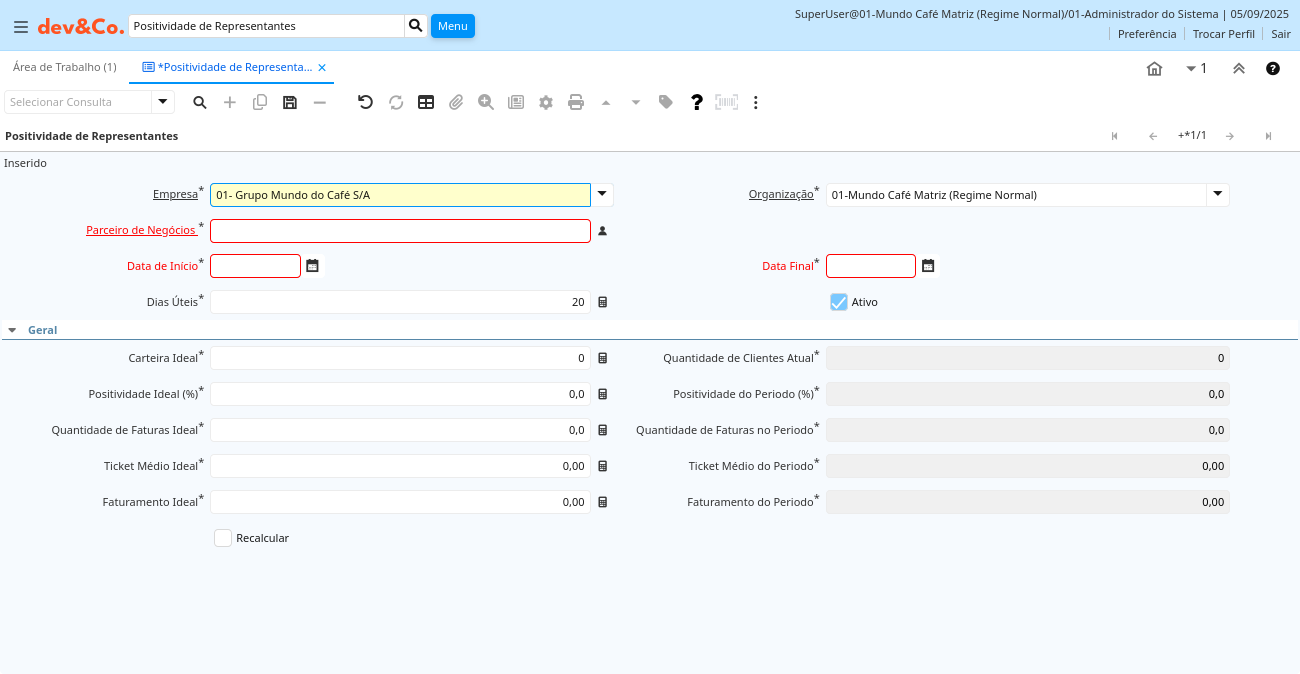Open the hamburger menu toggle
This screenshot has width=1300, height=674.
[x=21, y=27]
